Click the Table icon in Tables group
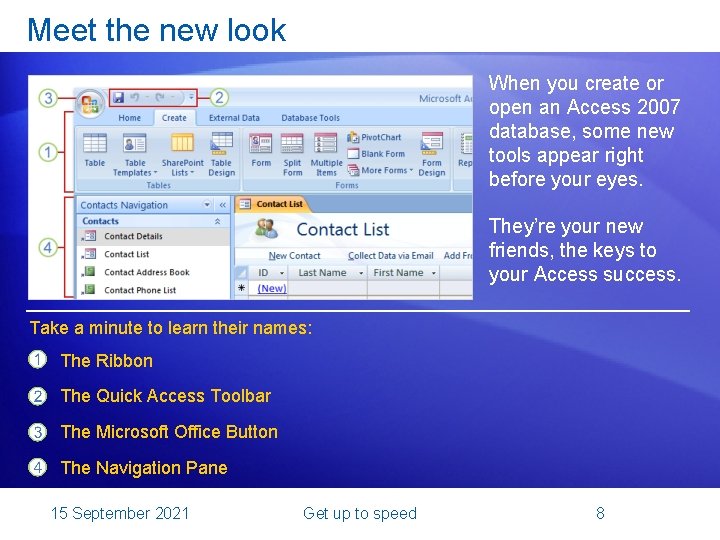Image resolution: width=720 pixels, height=540 pixels. coord(95,150)
